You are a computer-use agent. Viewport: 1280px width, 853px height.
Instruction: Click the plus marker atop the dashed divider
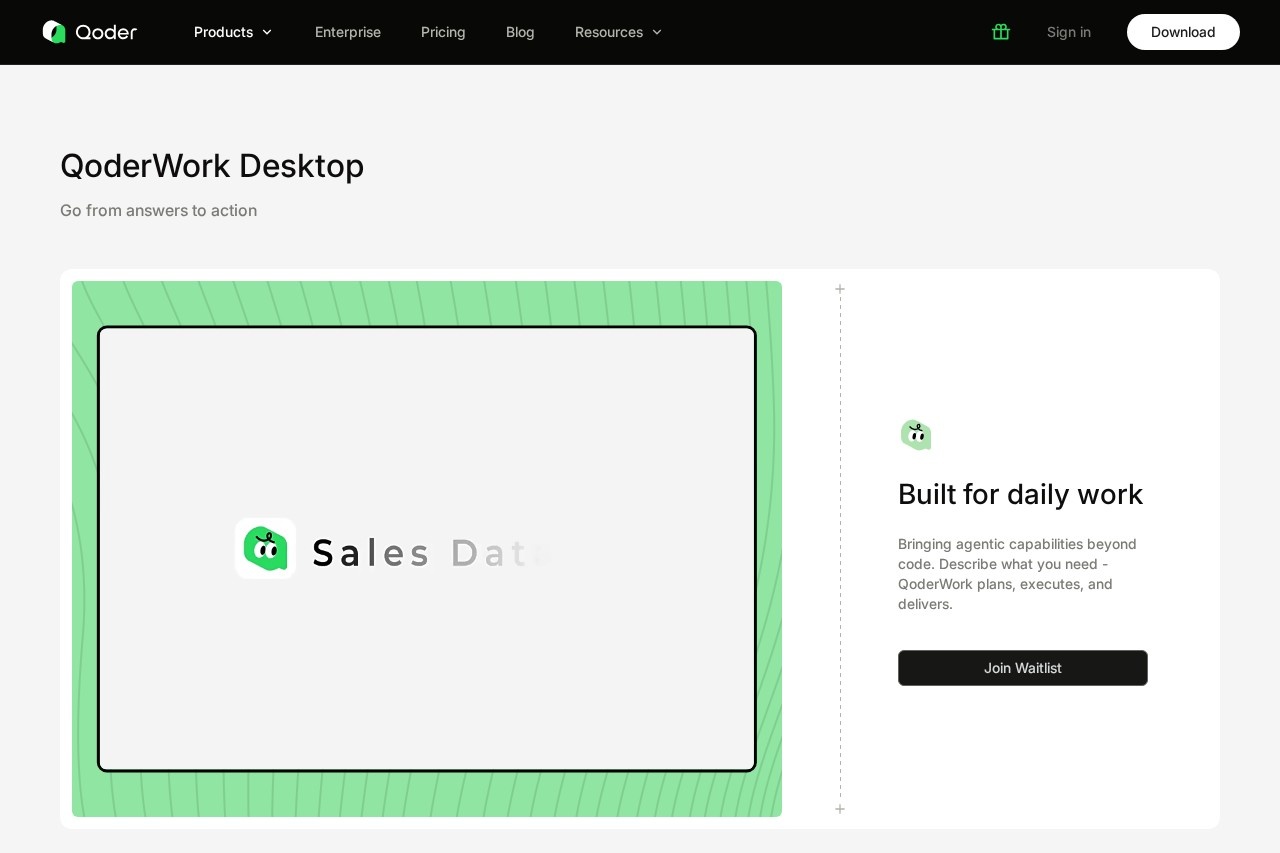840,289
